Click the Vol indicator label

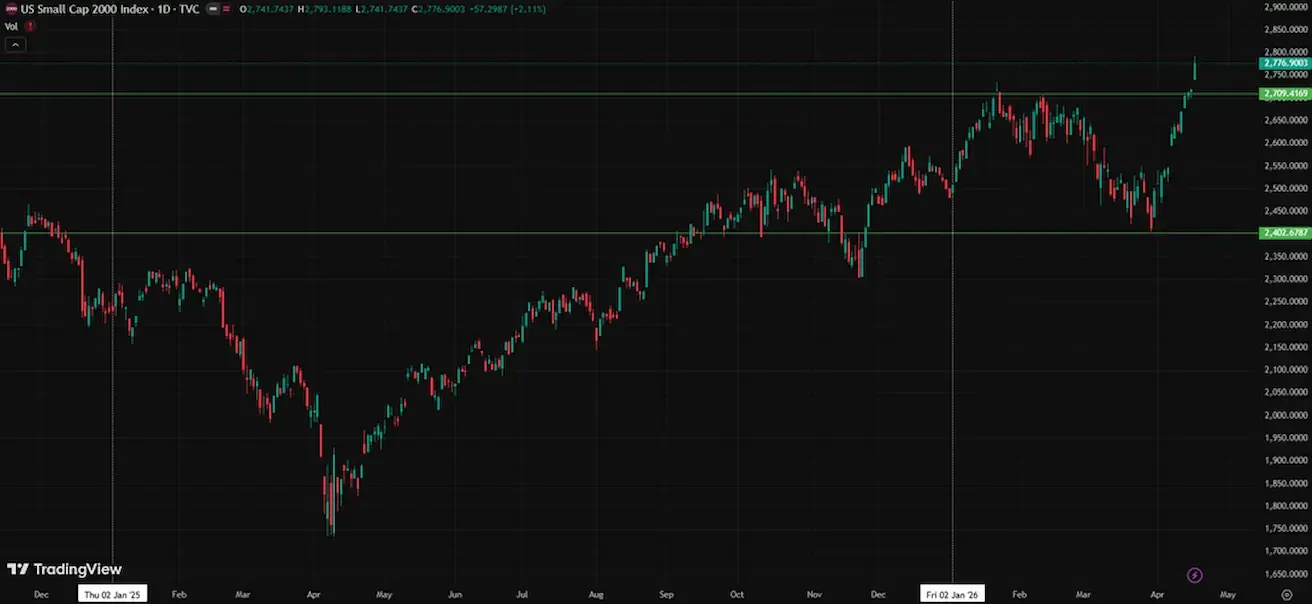point(11,26)
